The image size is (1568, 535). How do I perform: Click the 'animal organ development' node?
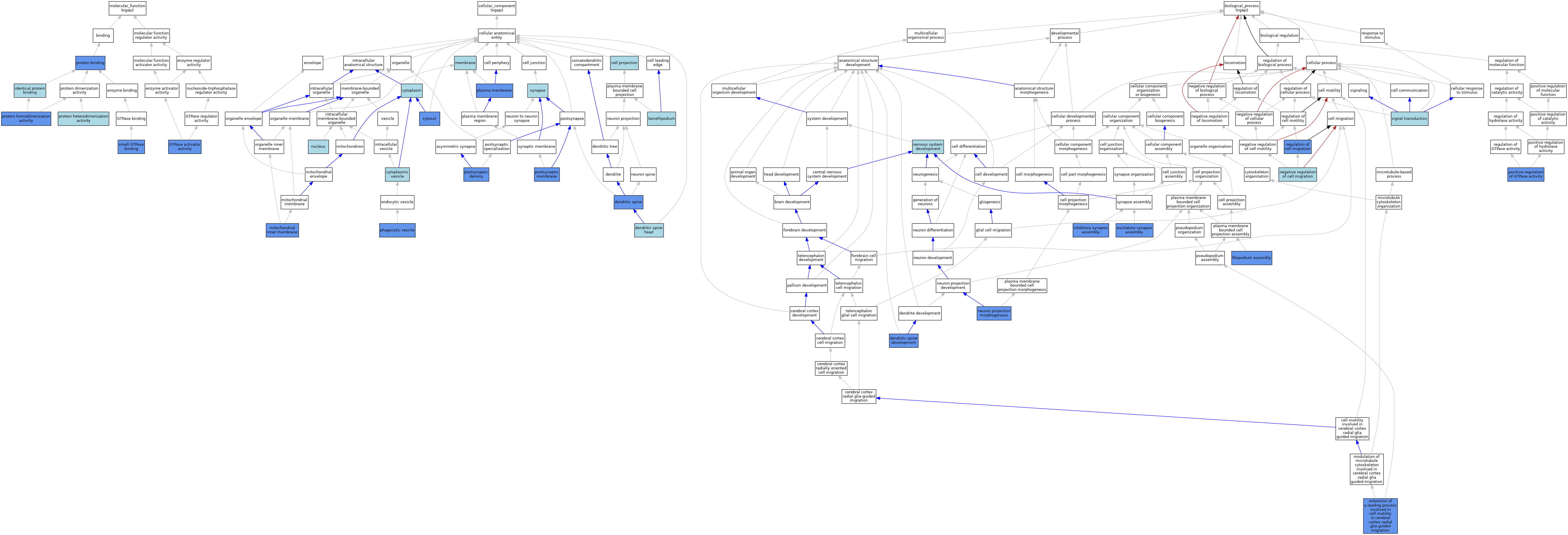743,175
